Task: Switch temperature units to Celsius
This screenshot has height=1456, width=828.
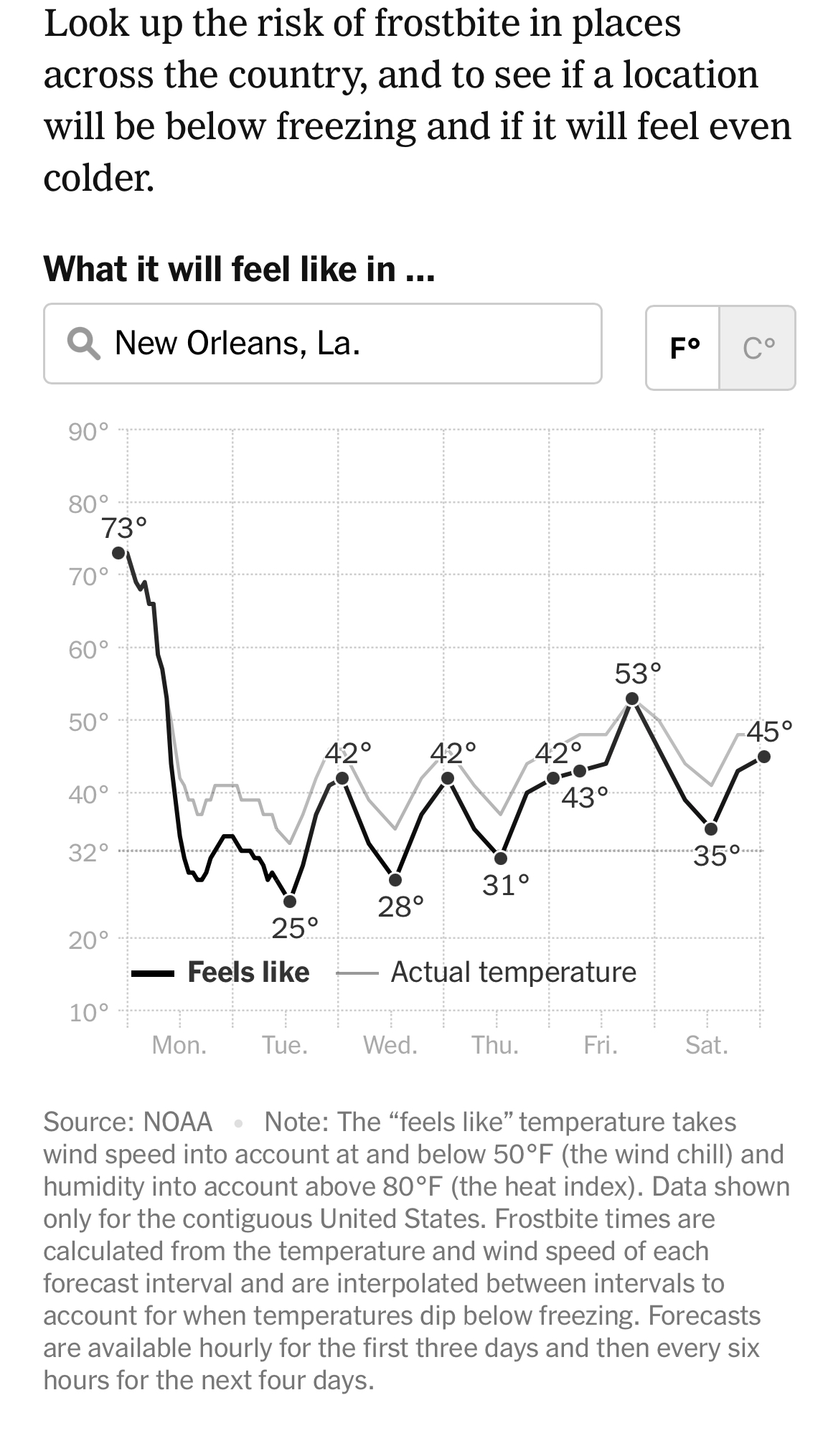Action: click(x=758, y=348)
